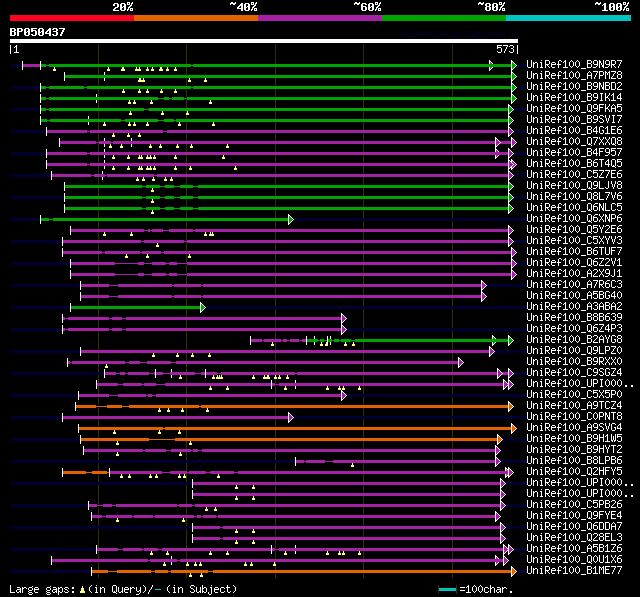Click the BP050437 query name
The width and height of the screenshot is (640, 597).
tap(38, 32)
